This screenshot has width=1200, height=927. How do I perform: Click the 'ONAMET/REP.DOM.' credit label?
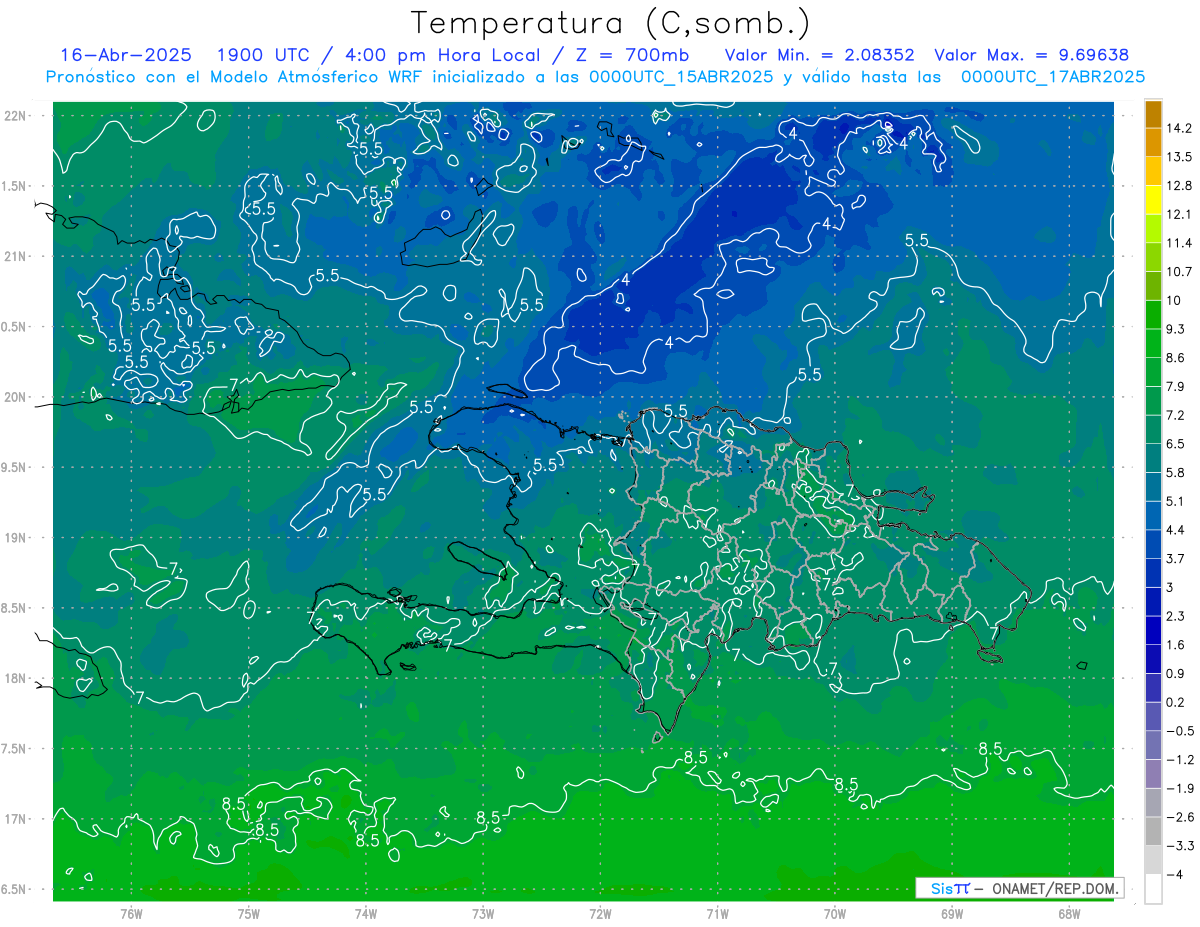[1054, 889]
